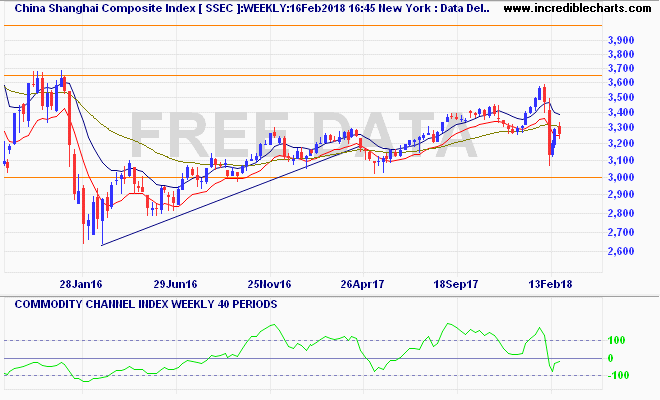This screenshot has height=400, width=660.
Task: Select the 2,700 price axis label
Action: coord(621,232)
